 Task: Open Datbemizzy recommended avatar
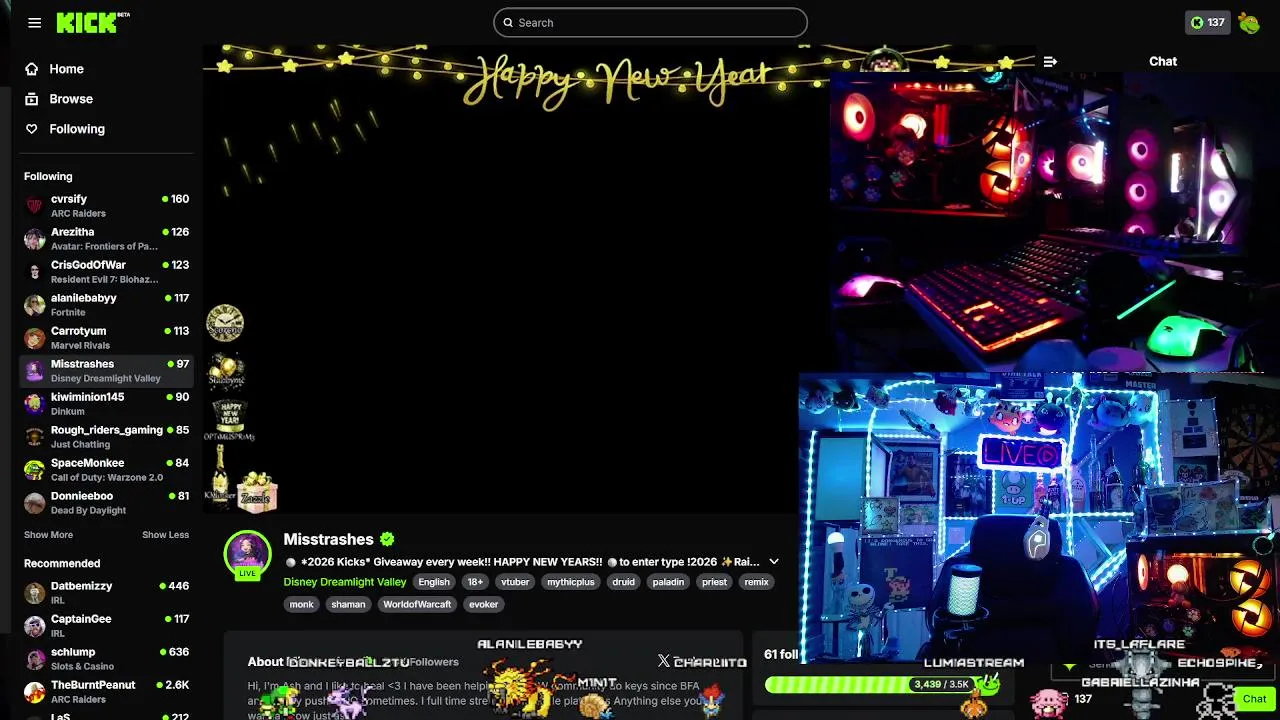pyautogui.click(x=35, y=593)
